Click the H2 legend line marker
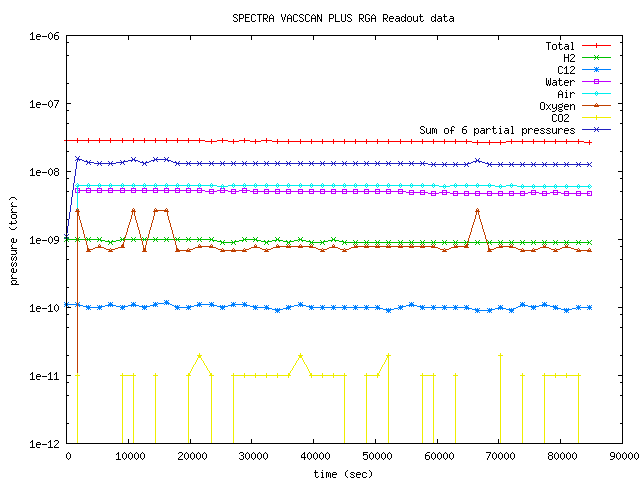The height and width of the screenshot is (480, 640). tap(597, 58)
